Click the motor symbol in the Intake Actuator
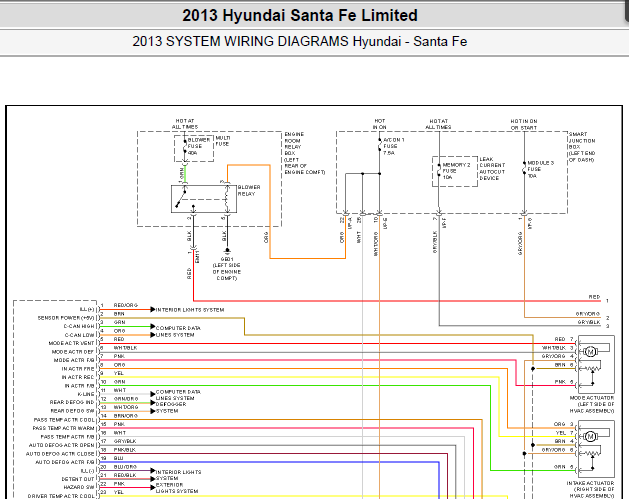The height and width of the screenshot is (499, 629). click(x=590, y=436)
